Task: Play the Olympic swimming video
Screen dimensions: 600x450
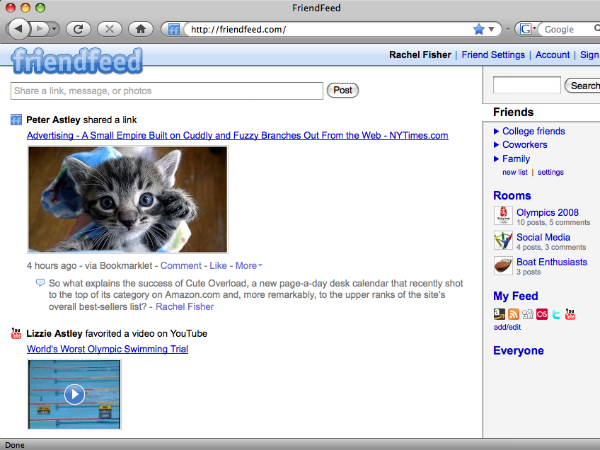Action: coord(73,393)
